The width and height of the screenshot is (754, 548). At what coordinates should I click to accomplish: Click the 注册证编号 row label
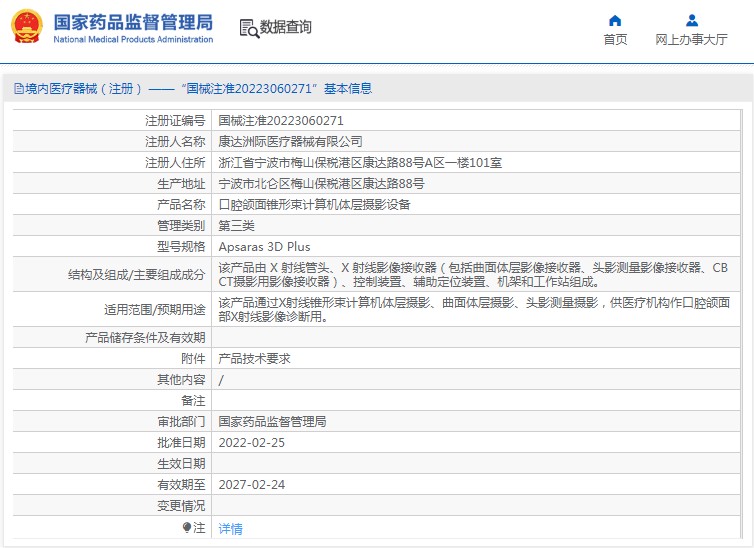pos(175,121)
